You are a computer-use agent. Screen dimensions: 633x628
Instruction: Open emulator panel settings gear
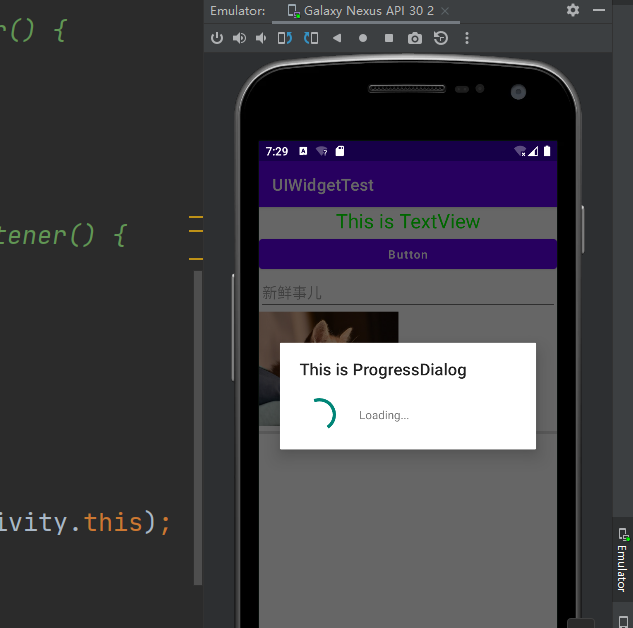(573, 10)
